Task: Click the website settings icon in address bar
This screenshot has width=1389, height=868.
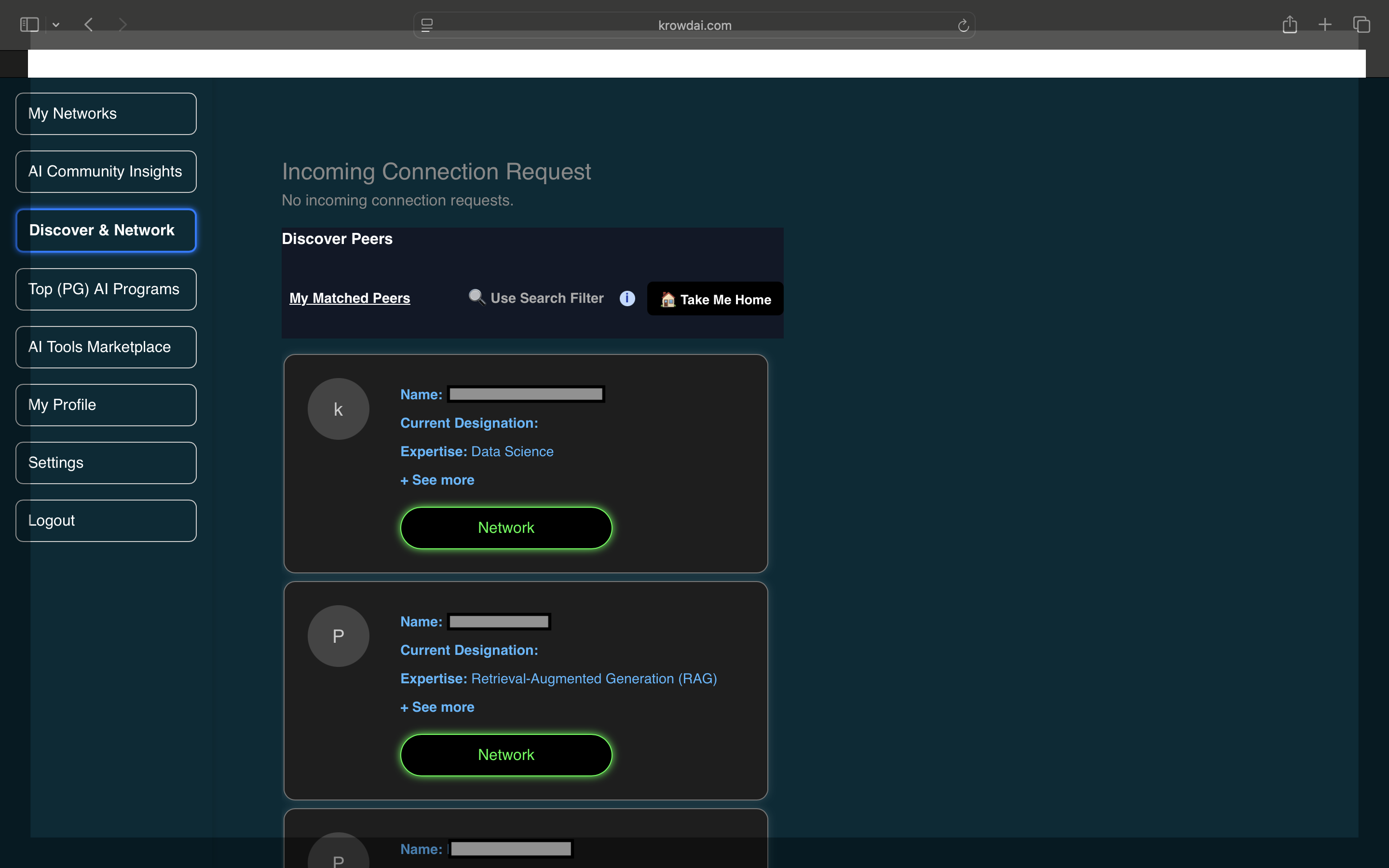Action: point(427,25)
